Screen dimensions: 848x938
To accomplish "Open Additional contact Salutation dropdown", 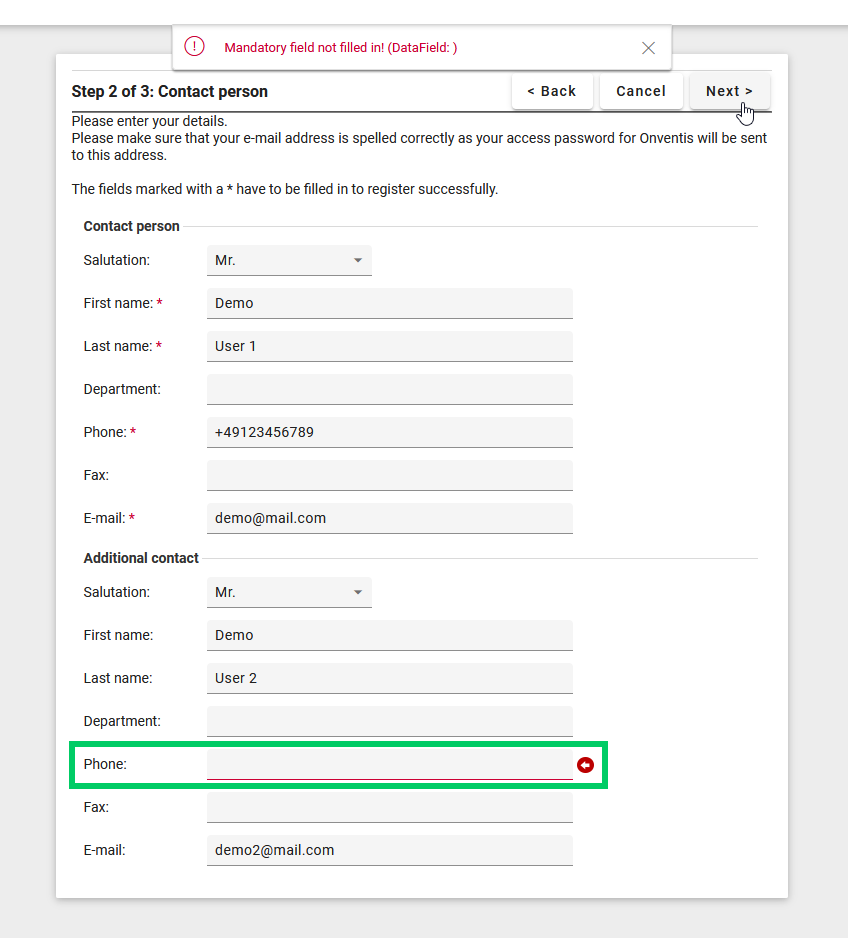I will (x=289, y=592).
